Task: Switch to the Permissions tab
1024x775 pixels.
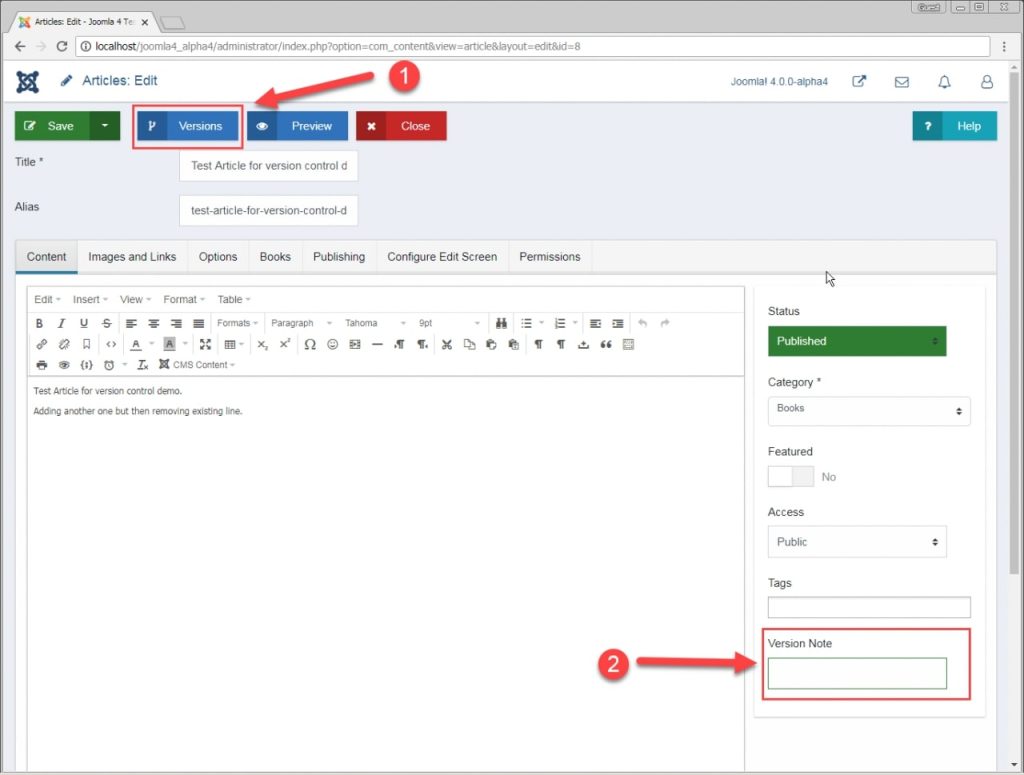Action: [550, 257]
